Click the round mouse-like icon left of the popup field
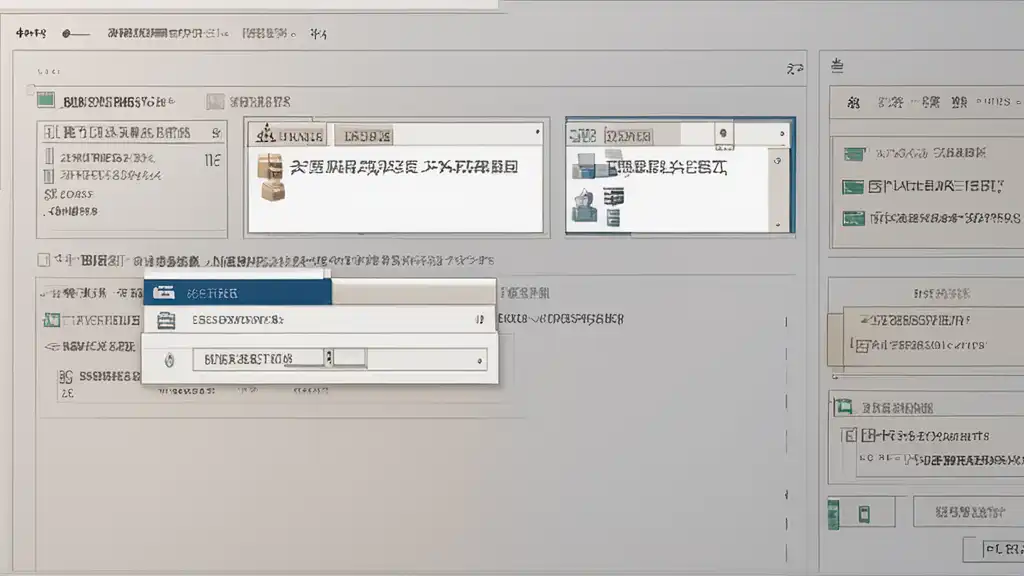Screen dimensions: 1024x576 [169, 360]
